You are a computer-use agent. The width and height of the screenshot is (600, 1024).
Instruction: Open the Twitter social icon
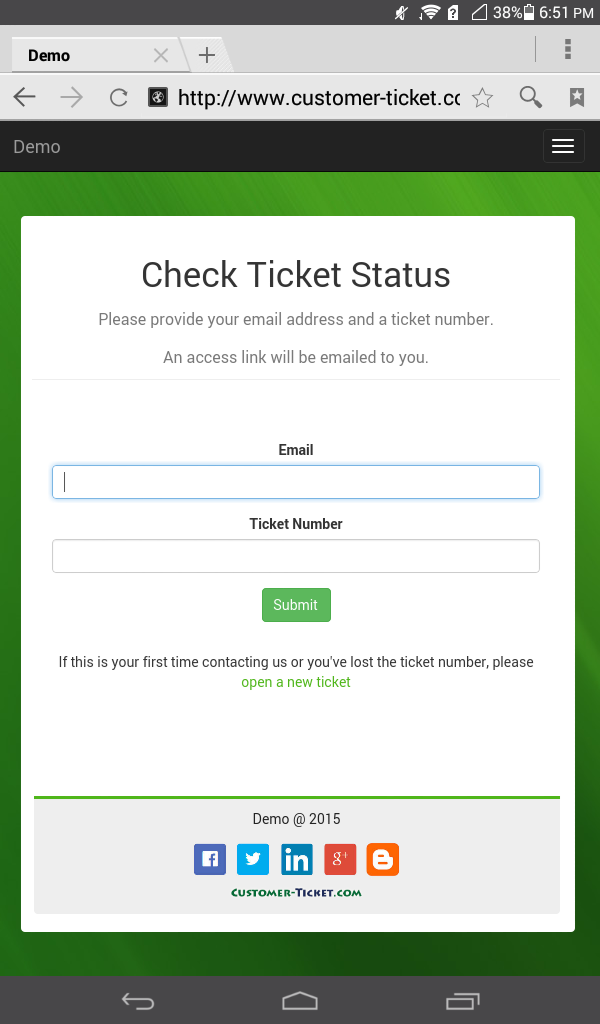tap(253, 859)
